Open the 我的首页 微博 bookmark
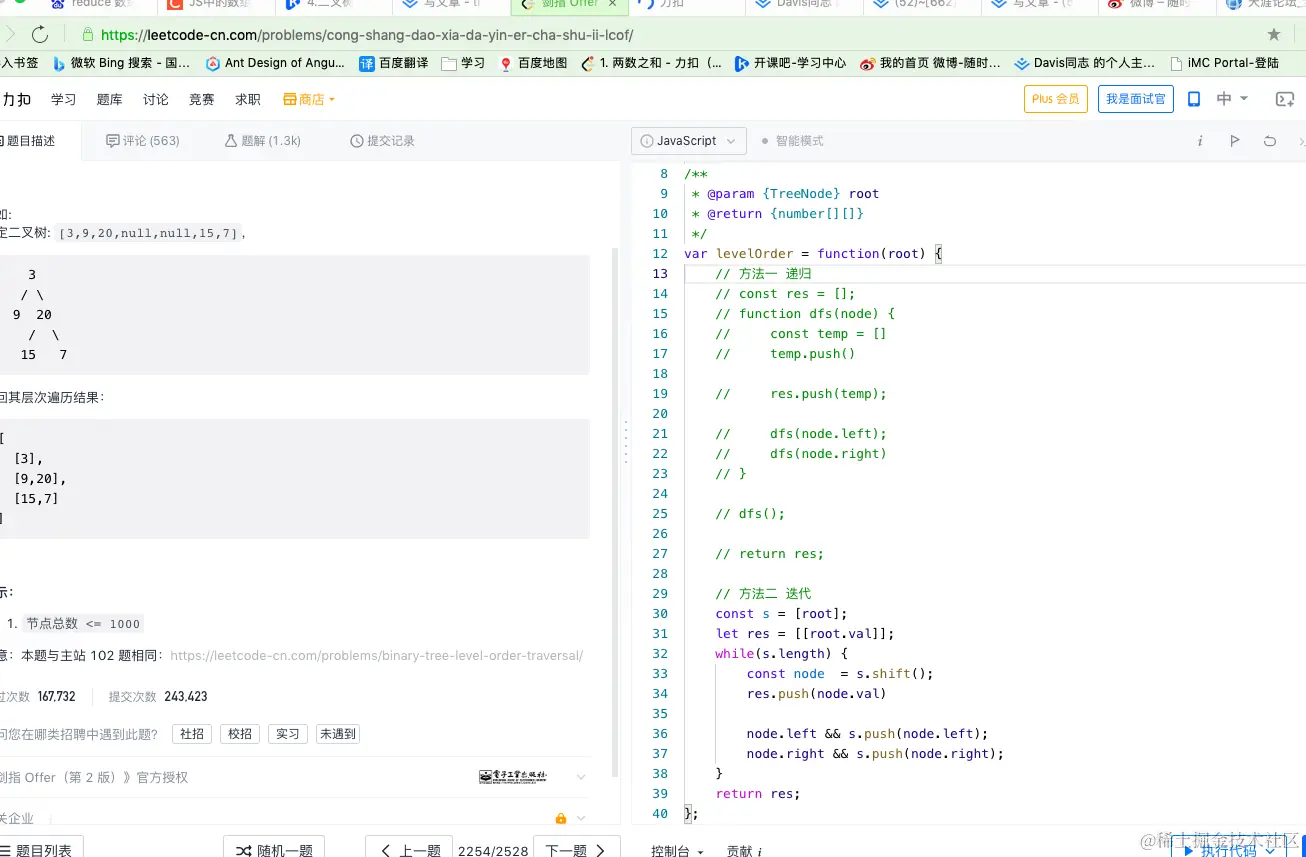Viewport: 1306px width, 857px height. (x=930, y=63)
